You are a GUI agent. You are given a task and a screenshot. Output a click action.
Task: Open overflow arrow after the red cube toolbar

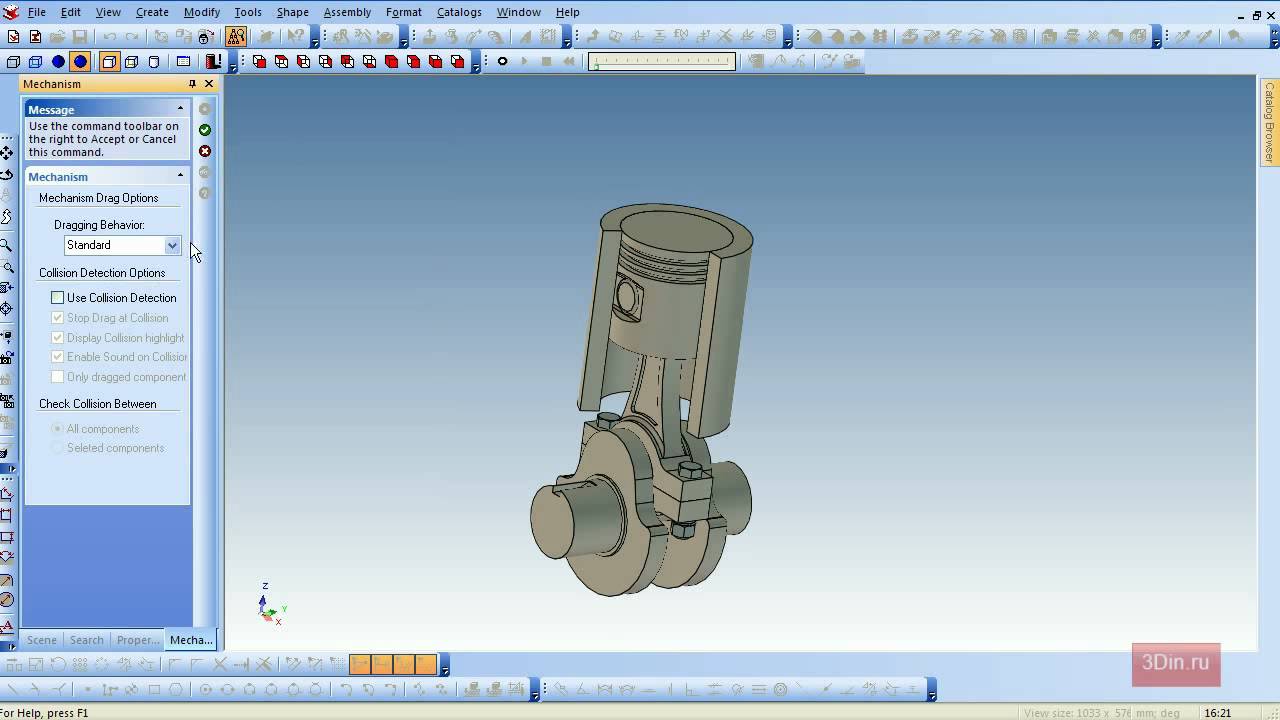pyautogui.click(x=474, y=62)
